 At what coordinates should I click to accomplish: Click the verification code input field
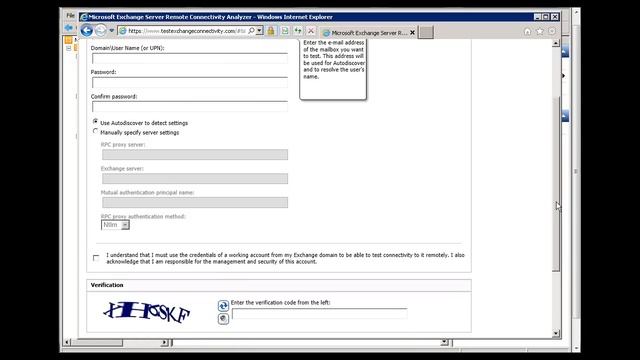coord(320,313)
